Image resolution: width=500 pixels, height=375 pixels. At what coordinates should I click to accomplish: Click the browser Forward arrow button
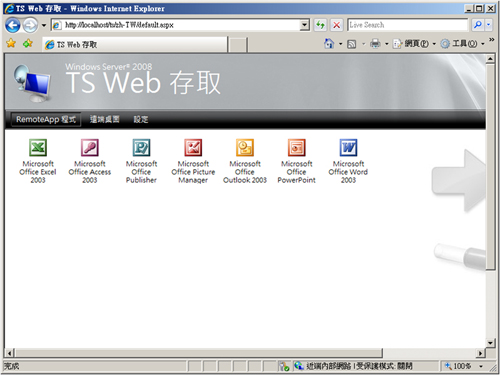(x=30, y=25)
